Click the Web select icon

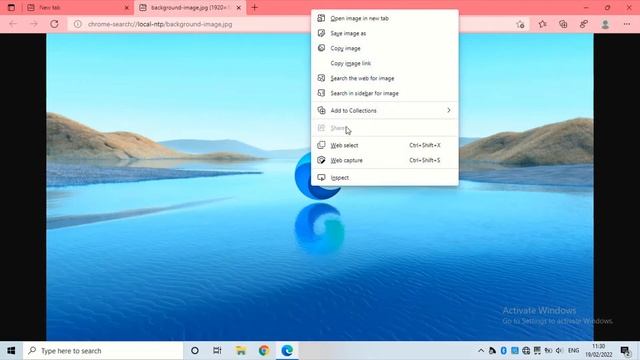(321, 145)
